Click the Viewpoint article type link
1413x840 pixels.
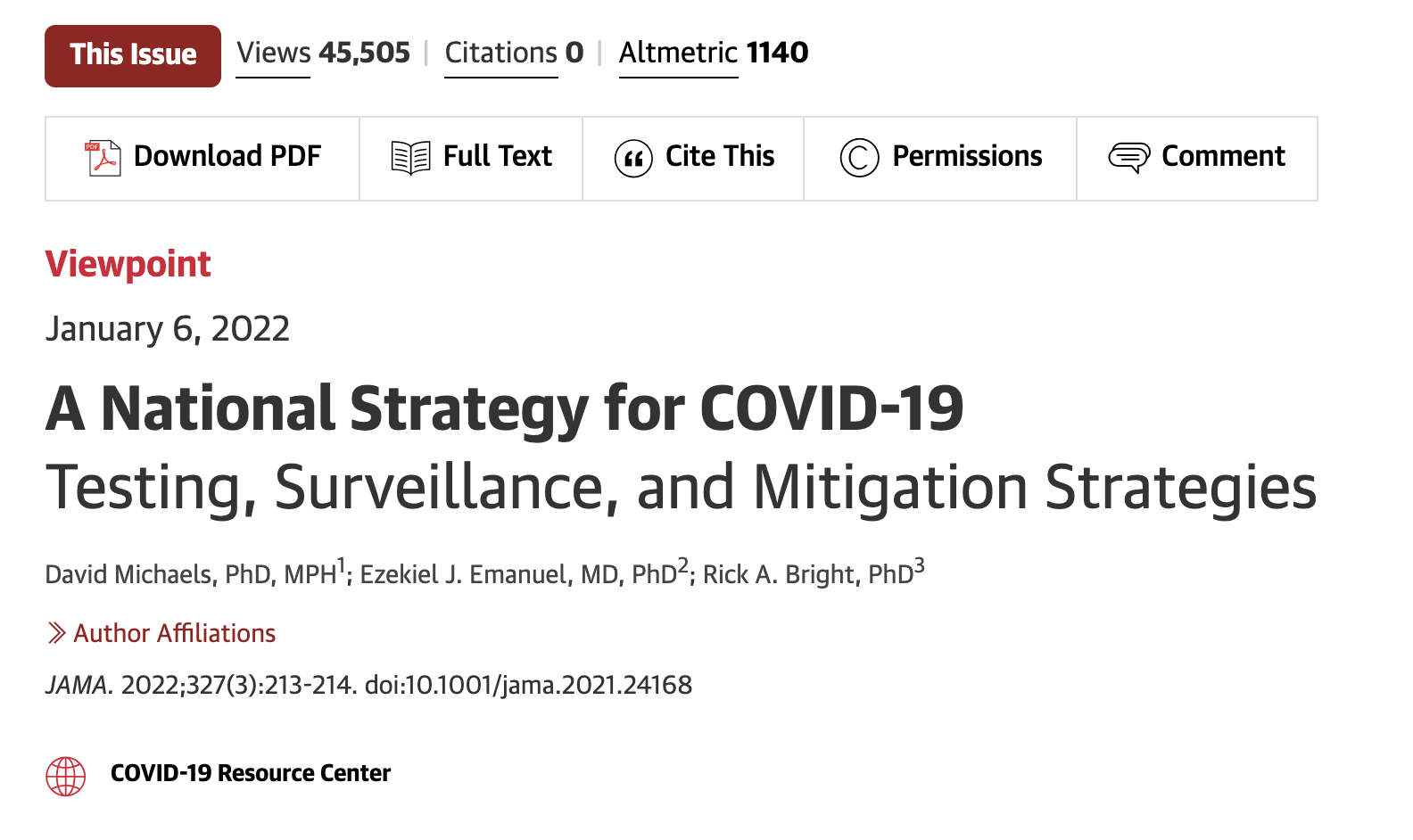pyautogui.click(x=128, y=265)
